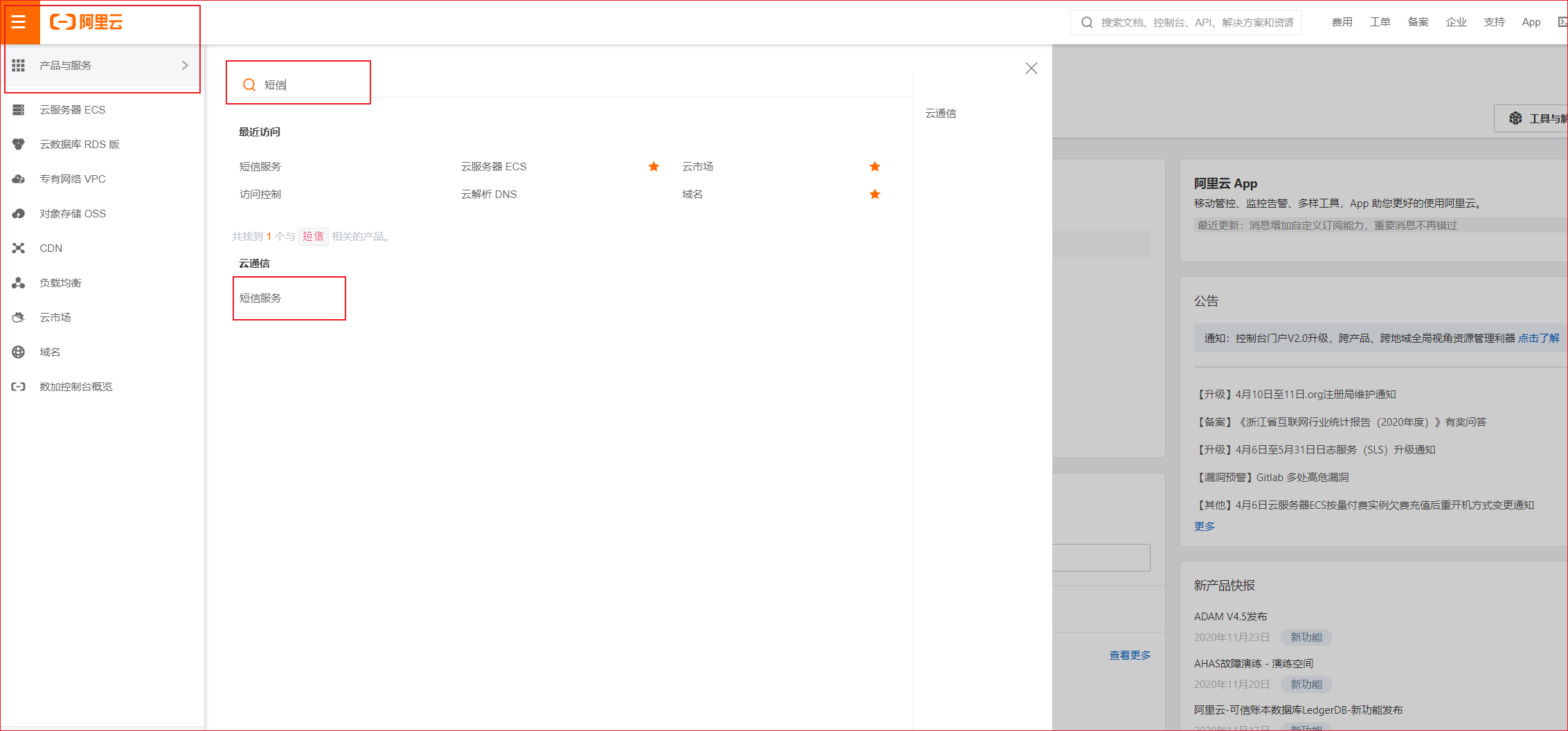
Task: Expand the 产品与服务 chevron arrow
Action: pos(185,65)
